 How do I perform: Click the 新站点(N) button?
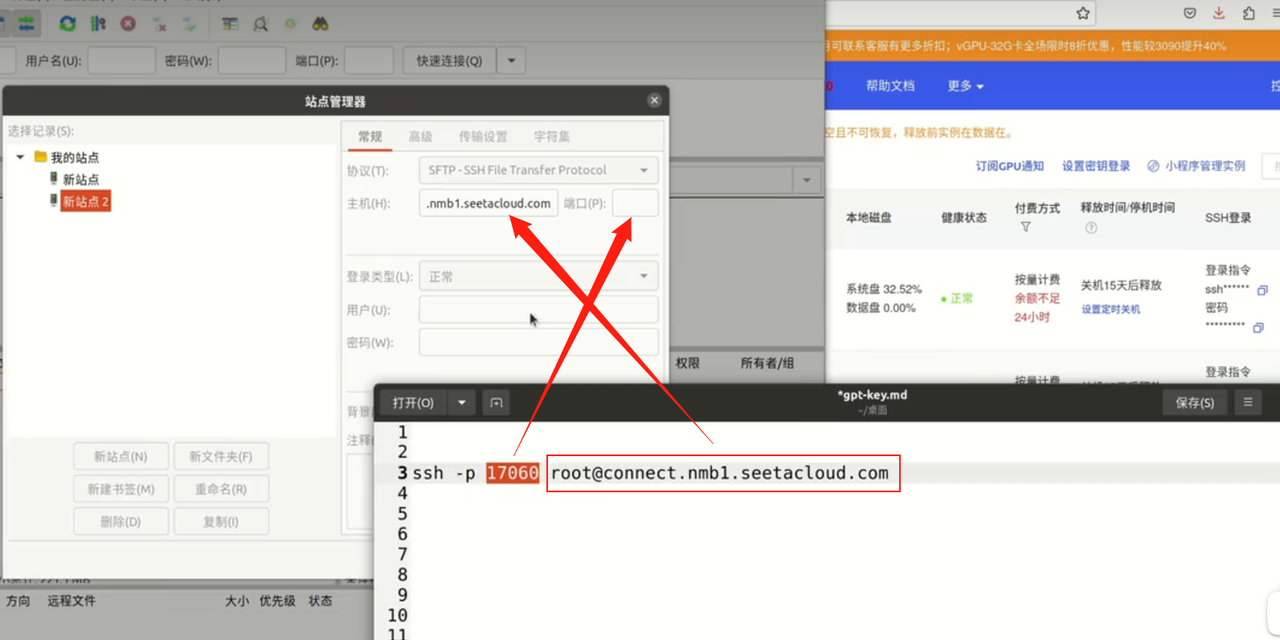click(x=121, y=456)
